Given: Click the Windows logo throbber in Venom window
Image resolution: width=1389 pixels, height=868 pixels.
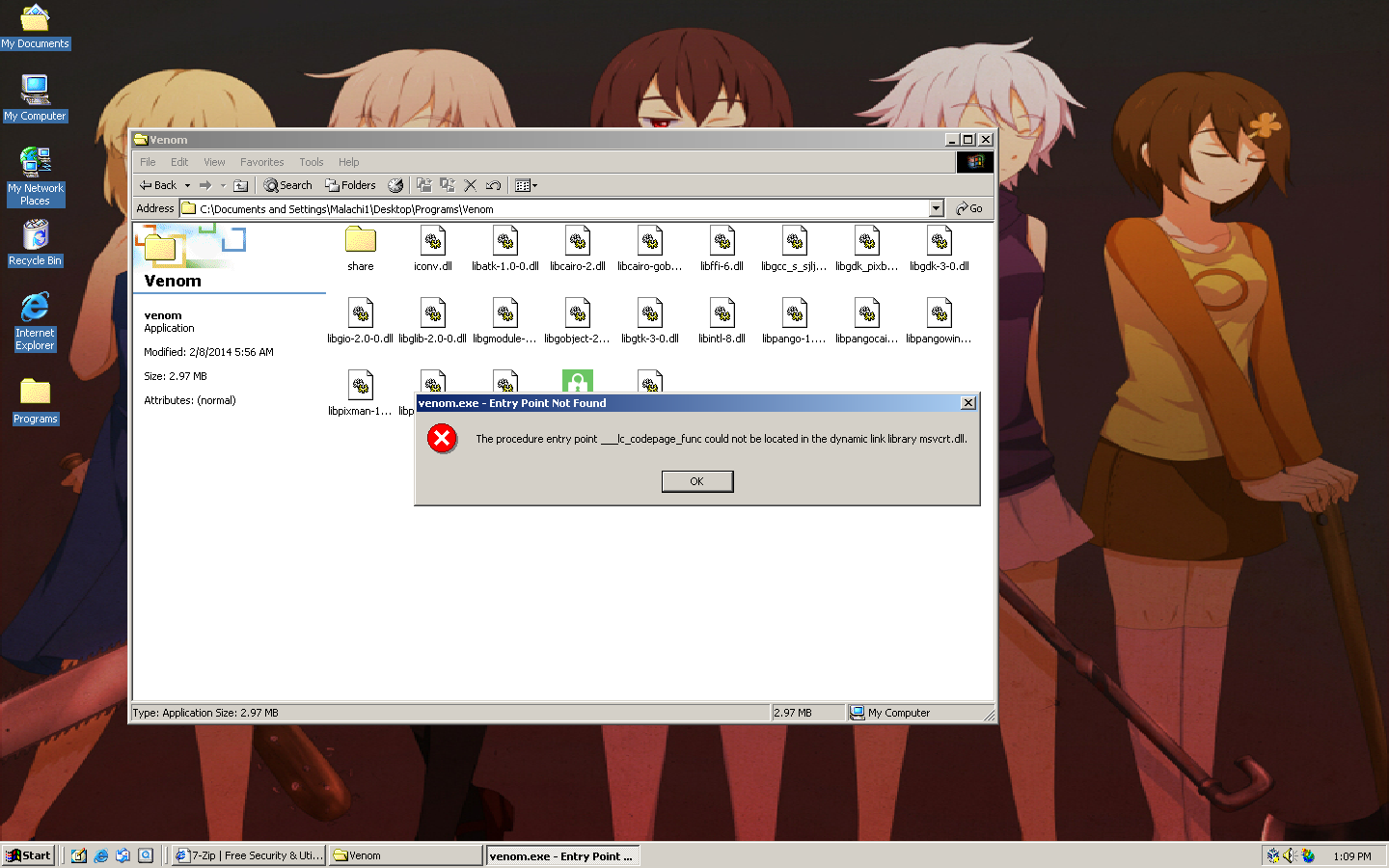Looking at the screenshot, I should click(x=974, y=162).
